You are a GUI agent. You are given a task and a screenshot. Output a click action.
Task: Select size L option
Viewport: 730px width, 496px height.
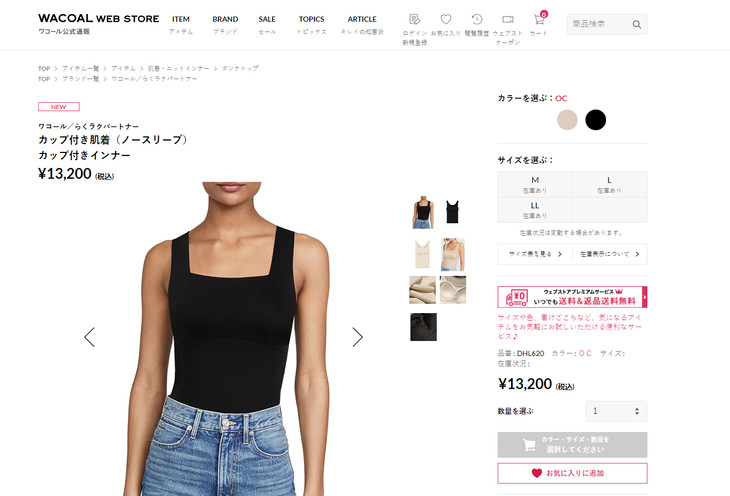[x=609, y=184]
